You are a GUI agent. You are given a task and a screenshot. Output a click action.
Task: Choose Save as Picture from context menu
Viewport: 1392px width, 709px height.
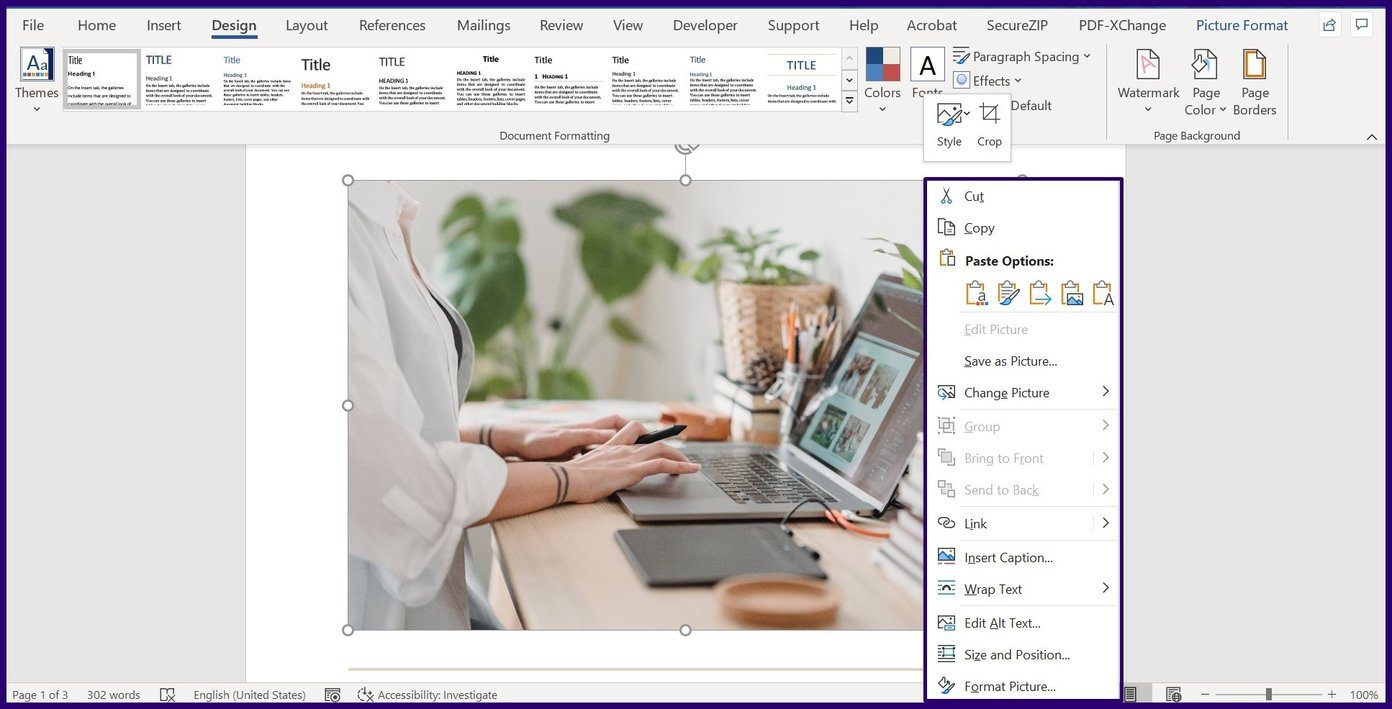1010,361
